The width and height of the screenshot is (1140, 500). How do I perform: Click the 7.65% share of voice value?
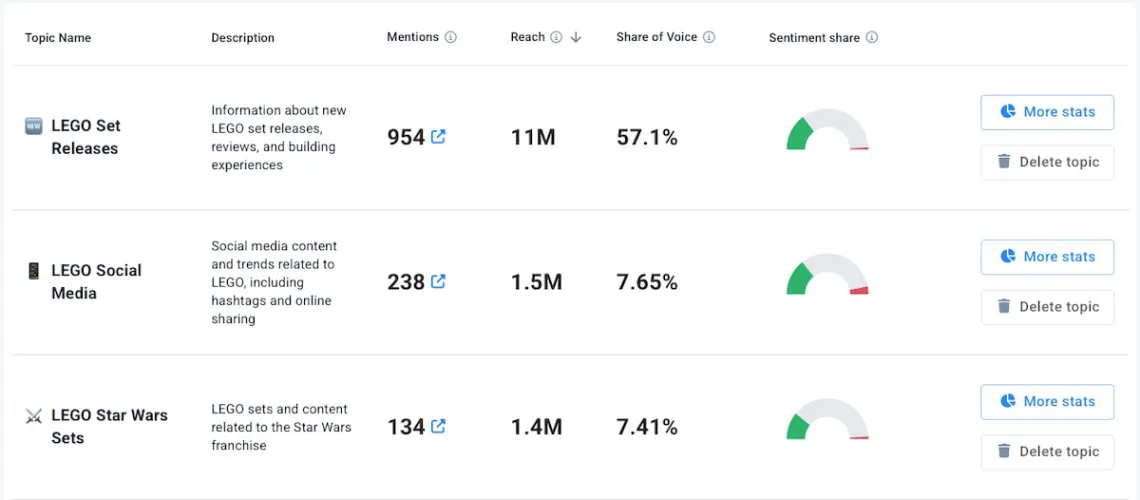tap(647, 281)
